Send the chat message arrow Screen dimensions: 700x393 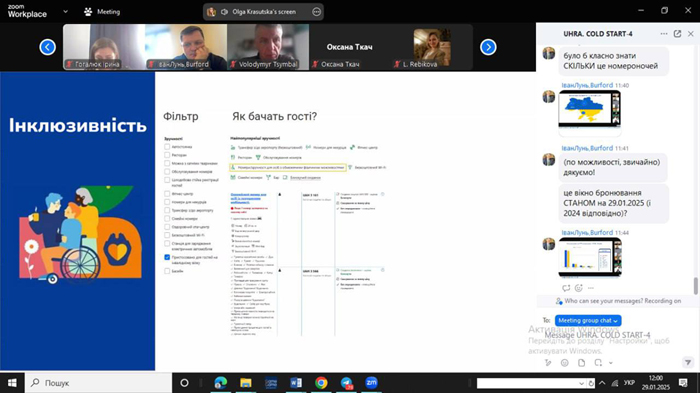[x=688, y=362]
